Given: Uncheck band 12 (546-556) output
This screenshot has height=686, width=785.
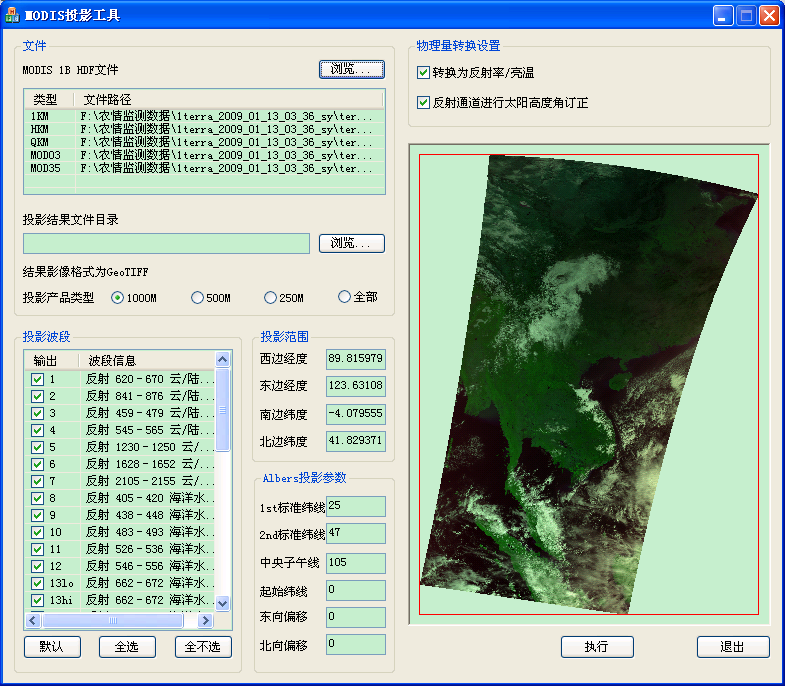Looking at the screenshot, I should point(37,566).
